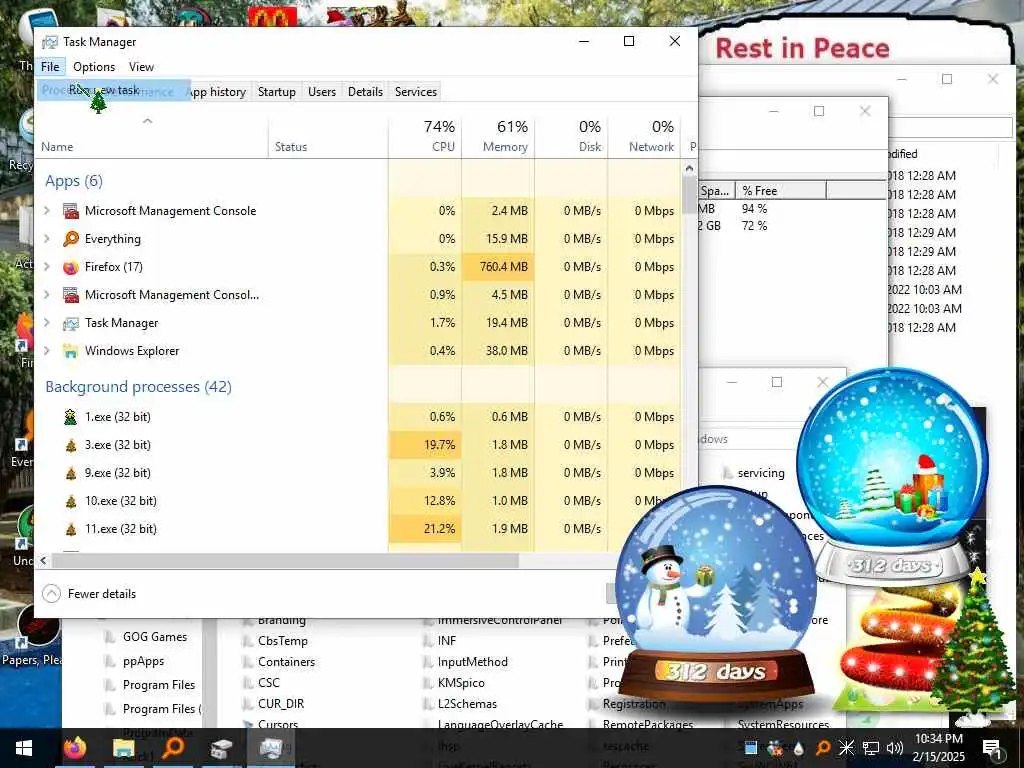Select the Windows Explorer icon in process list
Screen dimensions: 1024x768
(x=71, y=351)
